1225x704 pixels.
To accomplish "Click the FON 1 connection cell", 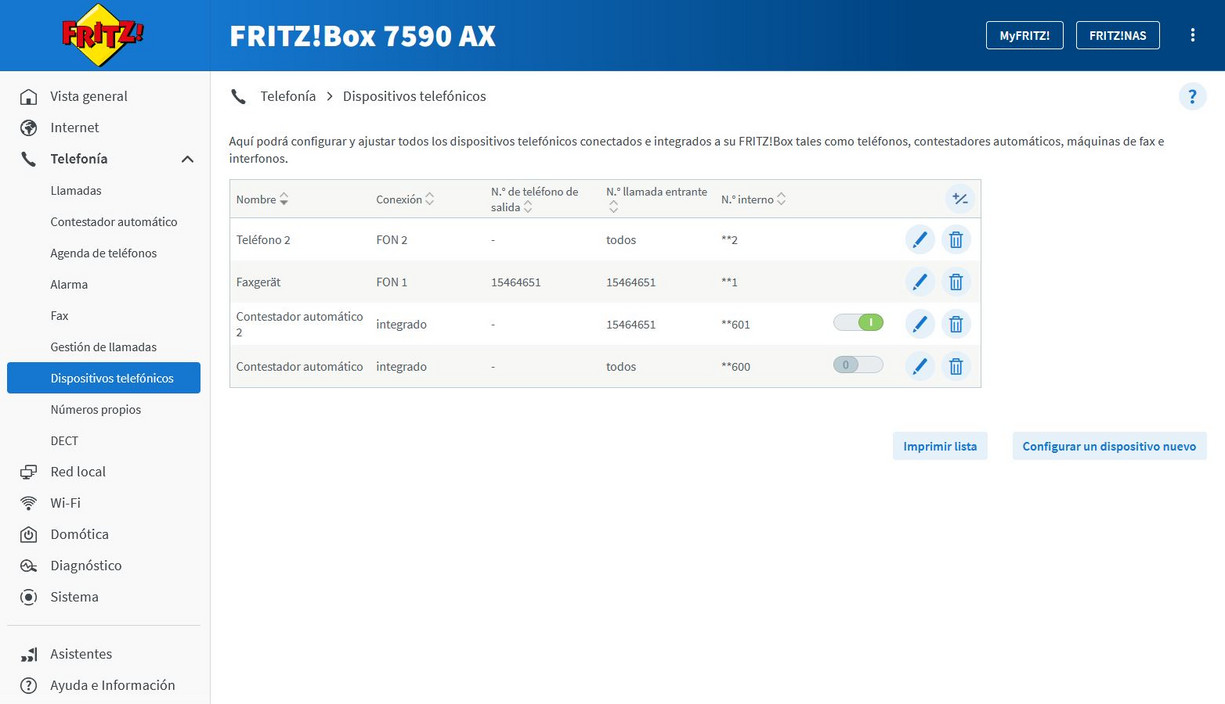I will [392, 282].
